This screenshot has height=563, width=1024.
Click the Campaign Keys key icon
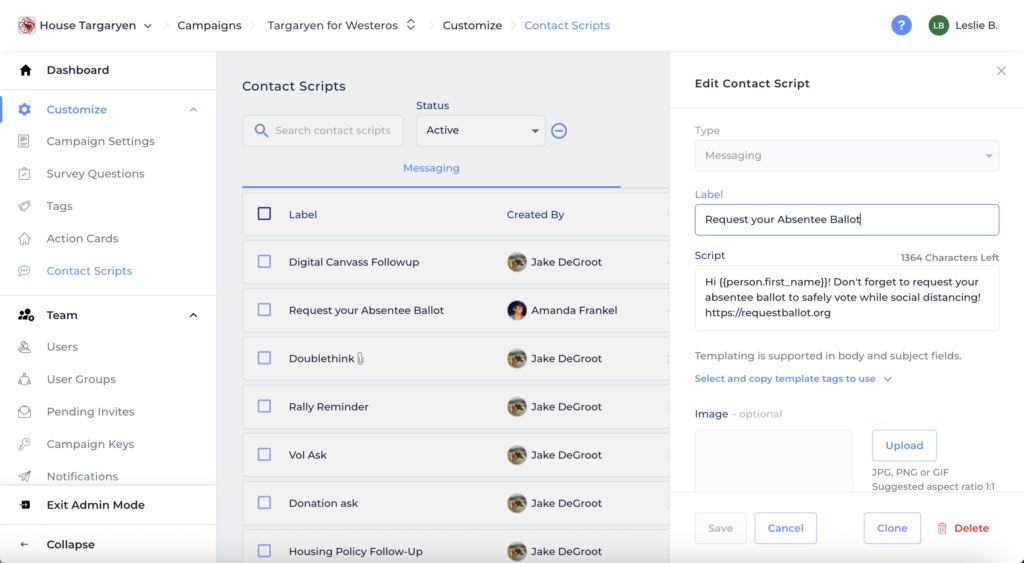point(24,444)
